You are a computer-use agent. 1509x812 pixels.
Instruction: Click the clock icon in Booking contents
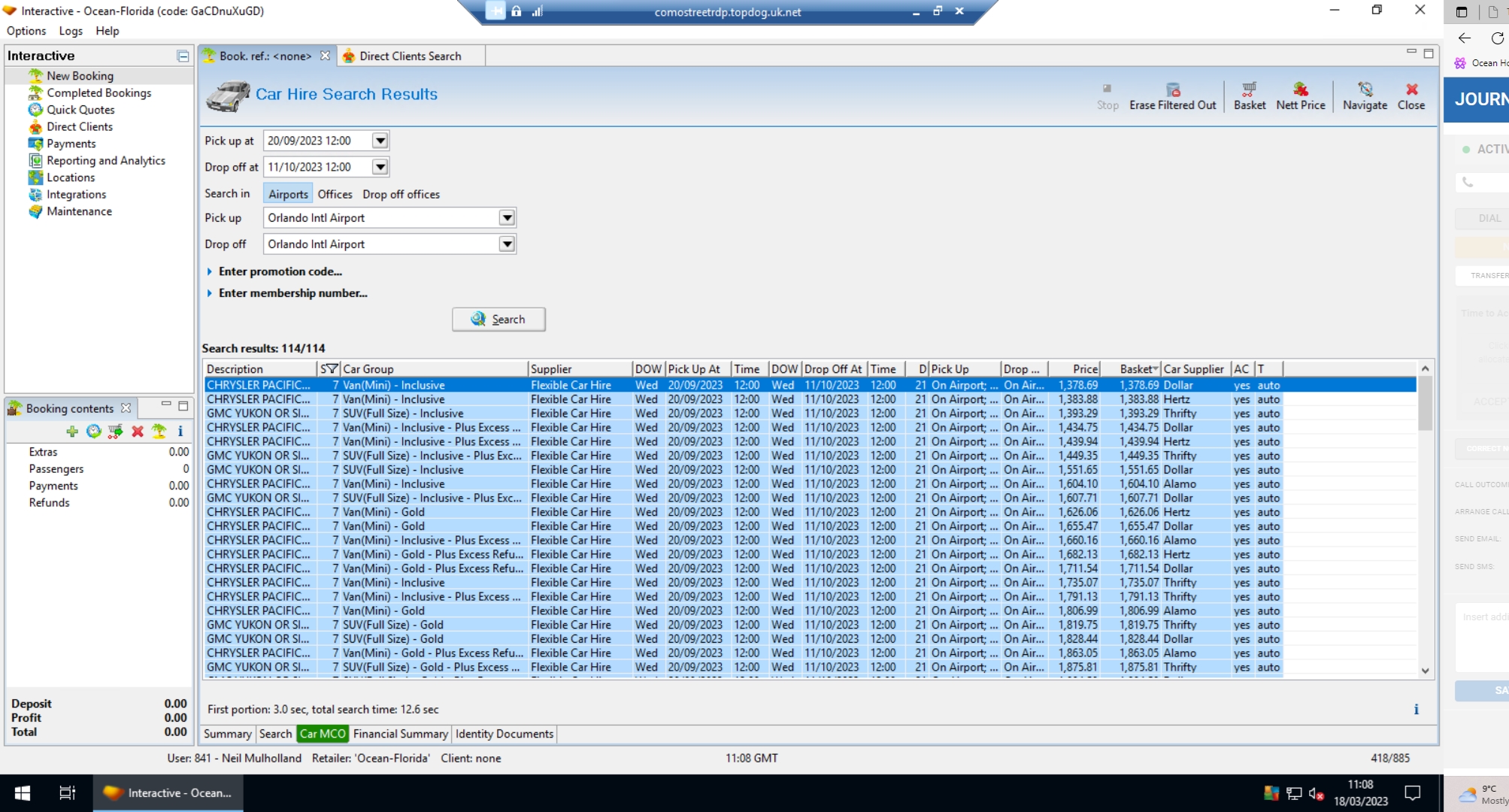click(93, 431)
